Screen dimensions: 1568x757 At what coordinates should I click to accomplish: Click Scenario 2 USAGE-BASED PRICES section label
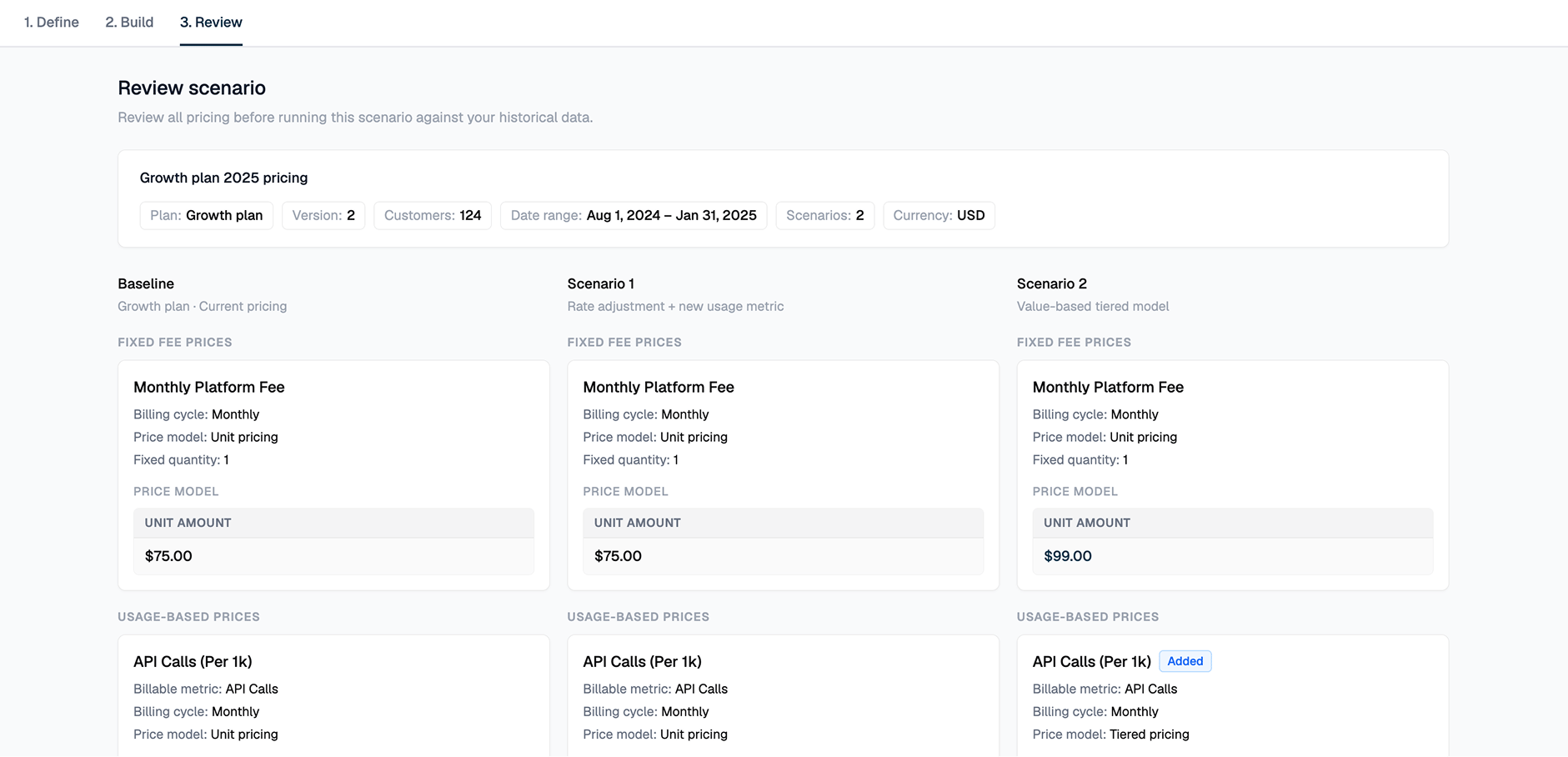pyautogui.click(x=1088, y=617)
